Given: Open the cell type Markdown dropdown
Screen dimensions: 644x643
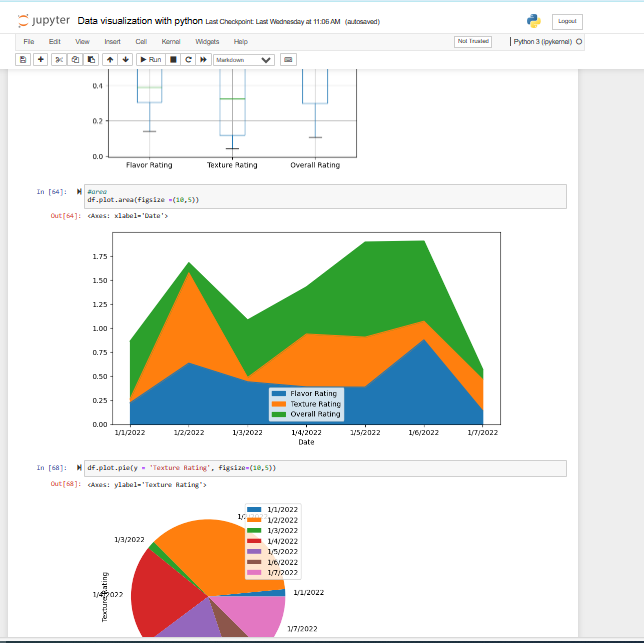Looking at the screenshot, I should 244,60.
